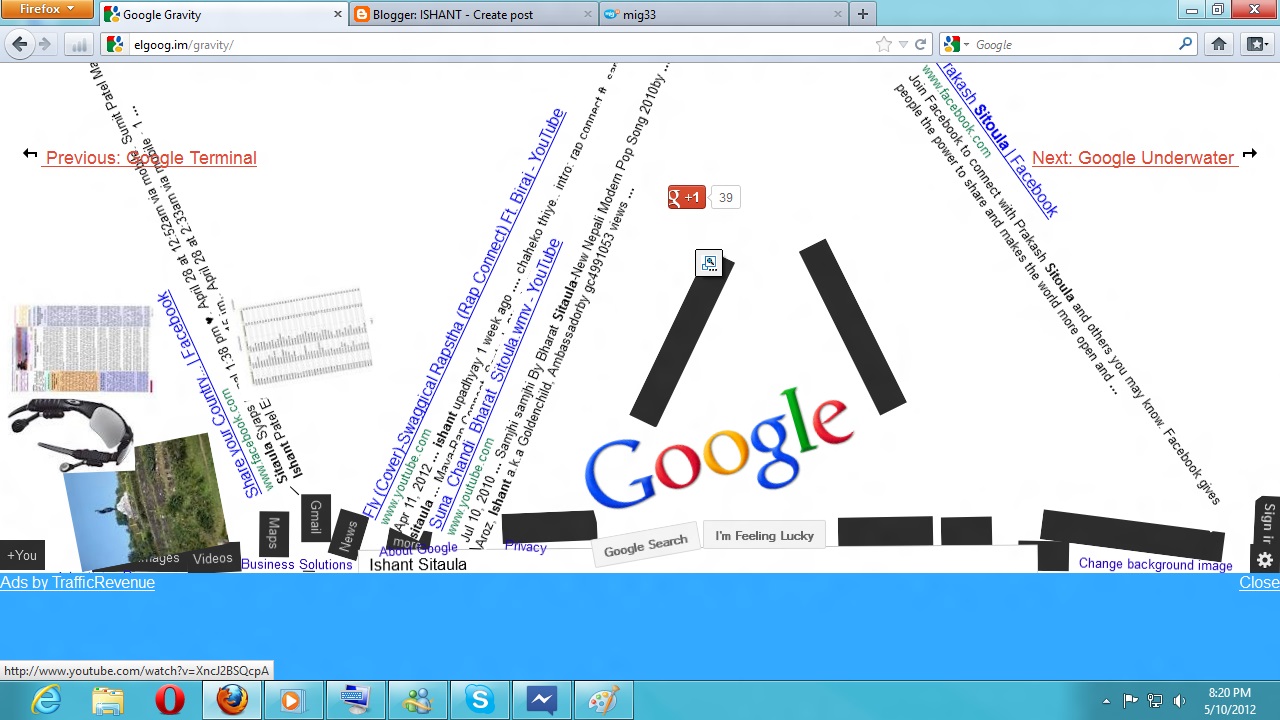The width and height of the screenshot is (1280, 720).
Task: Open Next: Google Underwater link
Action: (x=1133, y=158)
